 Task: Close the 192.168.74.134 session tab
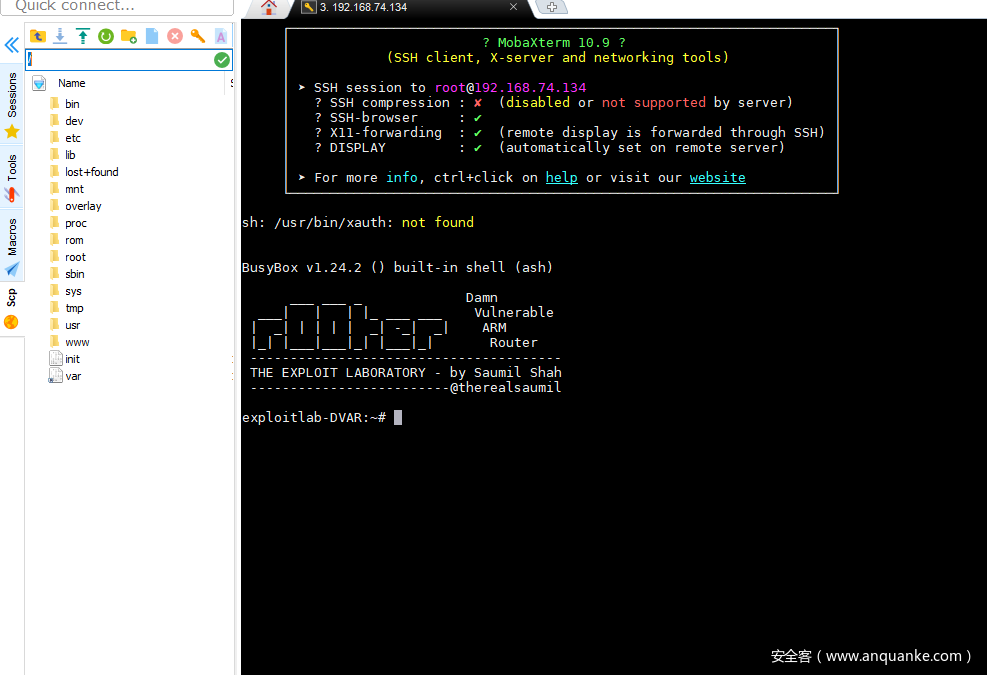(513, 7)
